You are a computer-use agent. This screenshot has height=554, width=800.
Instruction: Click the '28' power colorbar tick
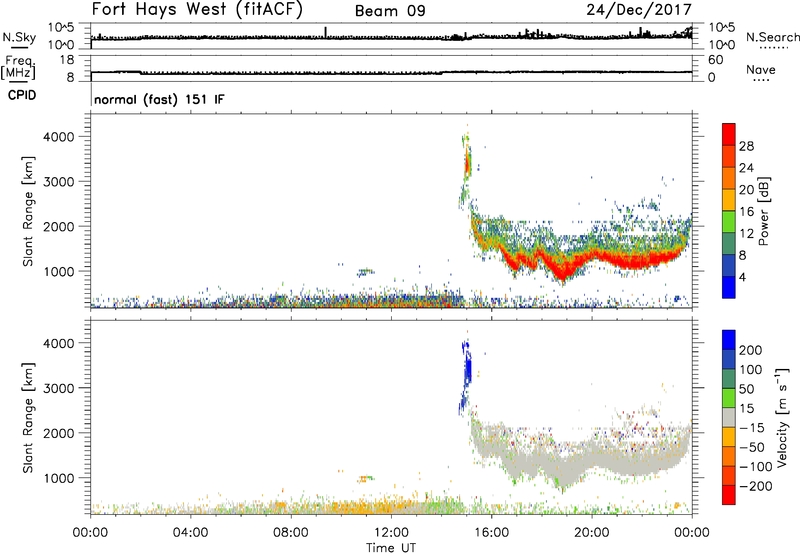click(x=746, y=146)
